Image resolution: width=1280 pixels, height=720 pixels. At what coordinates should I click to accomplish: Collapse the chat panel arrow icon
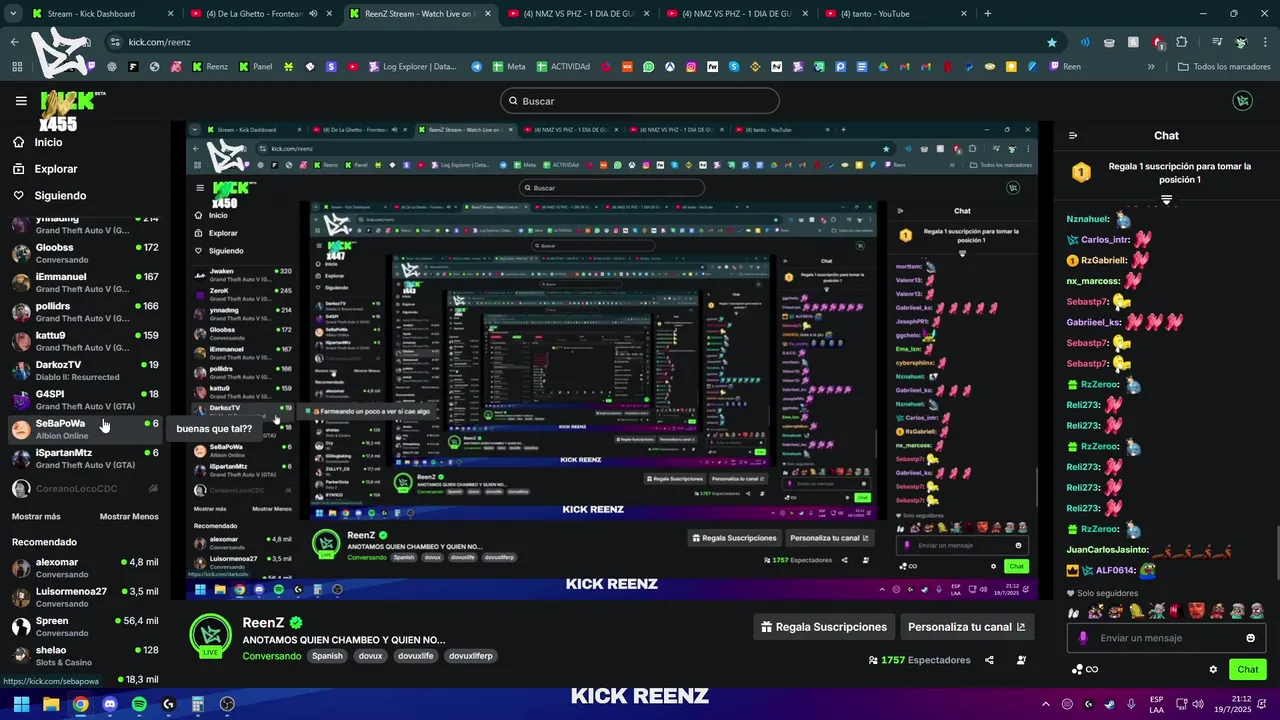click(x=1073, y=136)
